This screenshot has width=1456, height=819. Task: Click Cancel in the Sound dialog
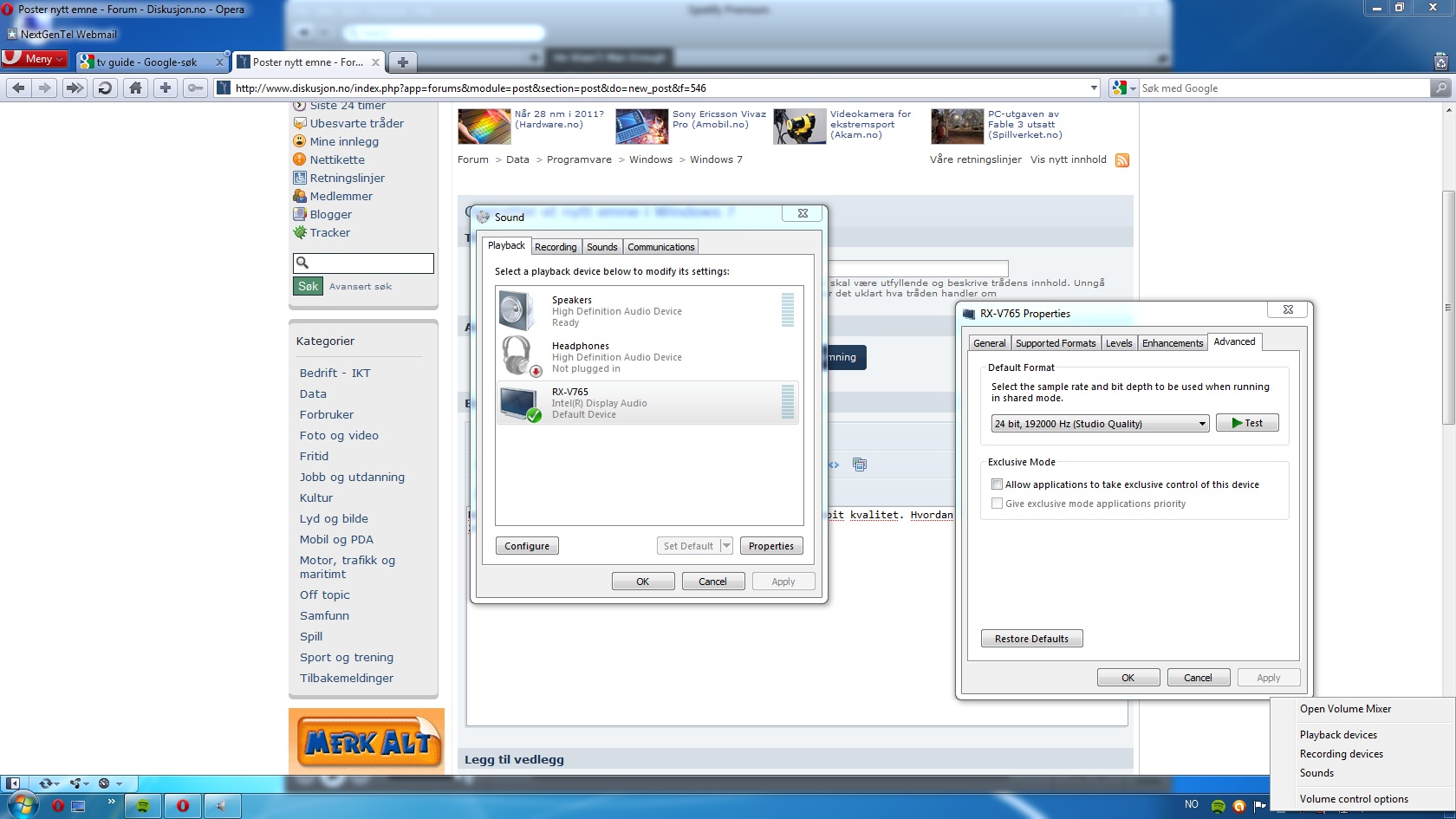(713, 582)
